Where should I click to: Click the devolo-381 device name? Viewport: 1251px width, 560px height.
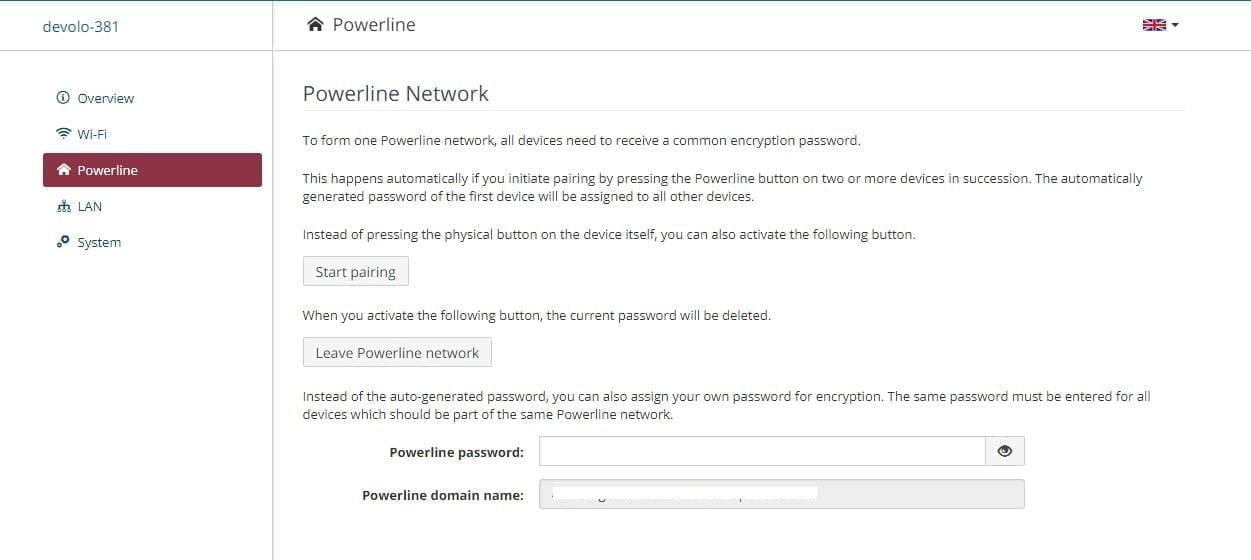point(81,26)
